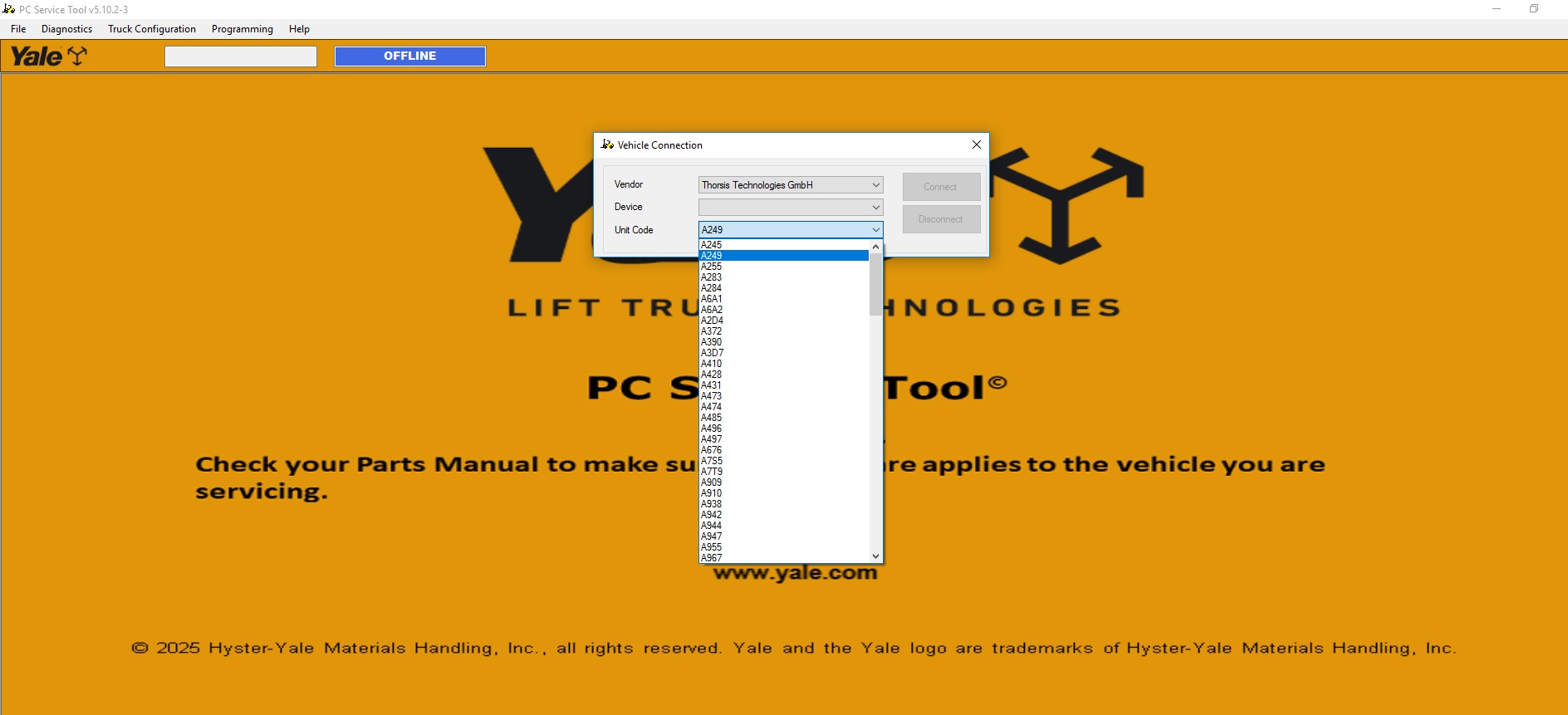Select unit code A284

[784, 288]
